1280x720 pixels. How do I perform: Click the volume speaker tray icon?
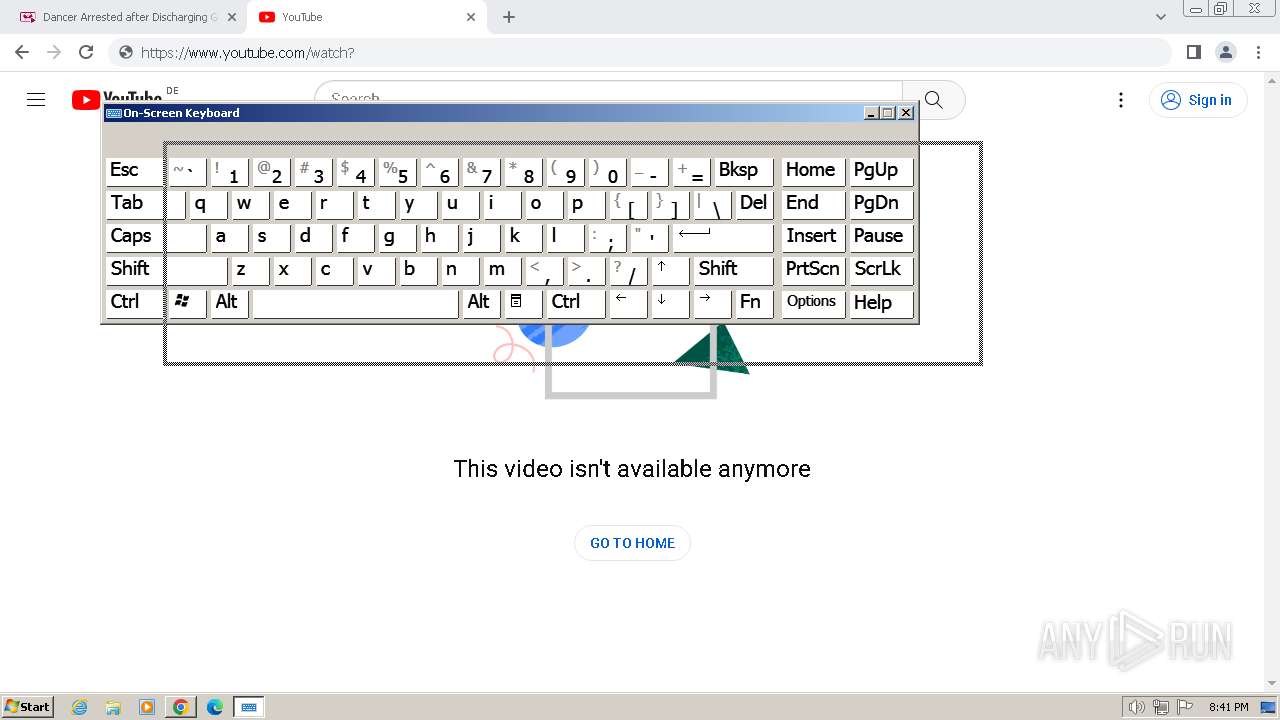1136,707
